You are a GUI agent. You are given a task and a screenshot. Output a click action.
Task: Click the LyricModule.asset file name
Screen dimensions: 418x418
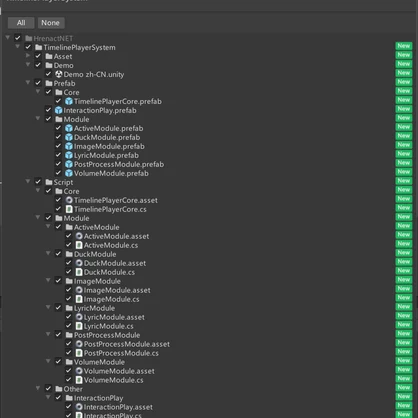pos(114,317)
